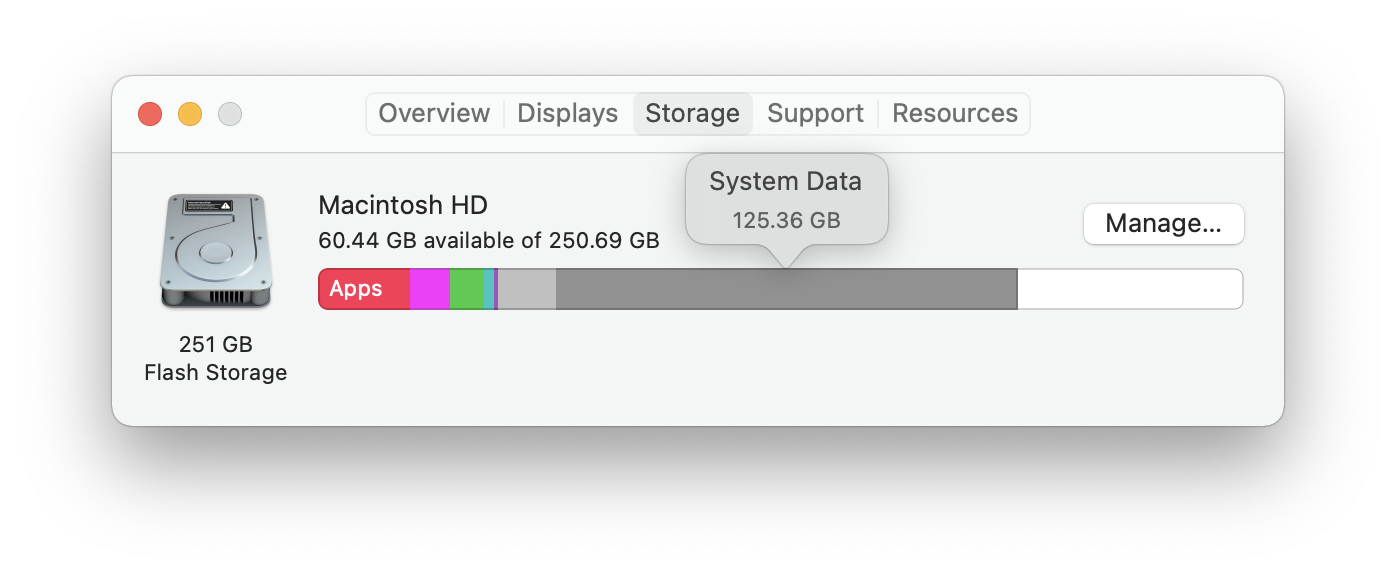Click the gray disabled zoom window button
This screenshot has width=1396, height=574.
pyautogui.click(x=230, y=114)
